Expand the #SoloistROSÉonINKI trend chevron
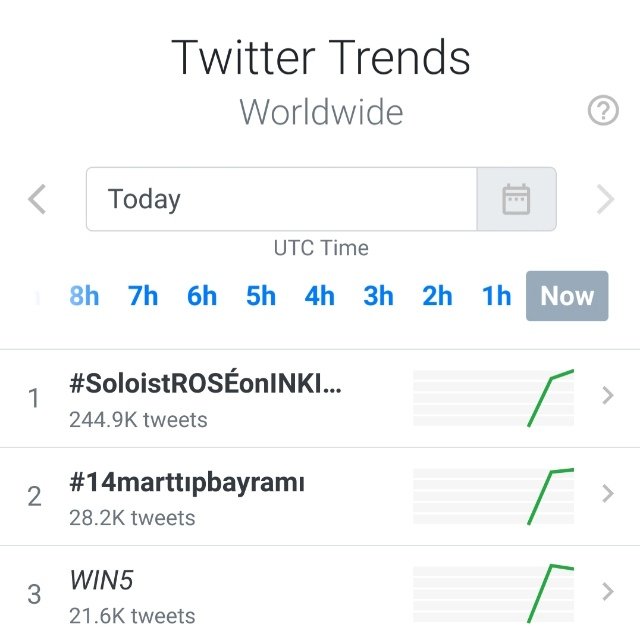 [x=608, y=395]
